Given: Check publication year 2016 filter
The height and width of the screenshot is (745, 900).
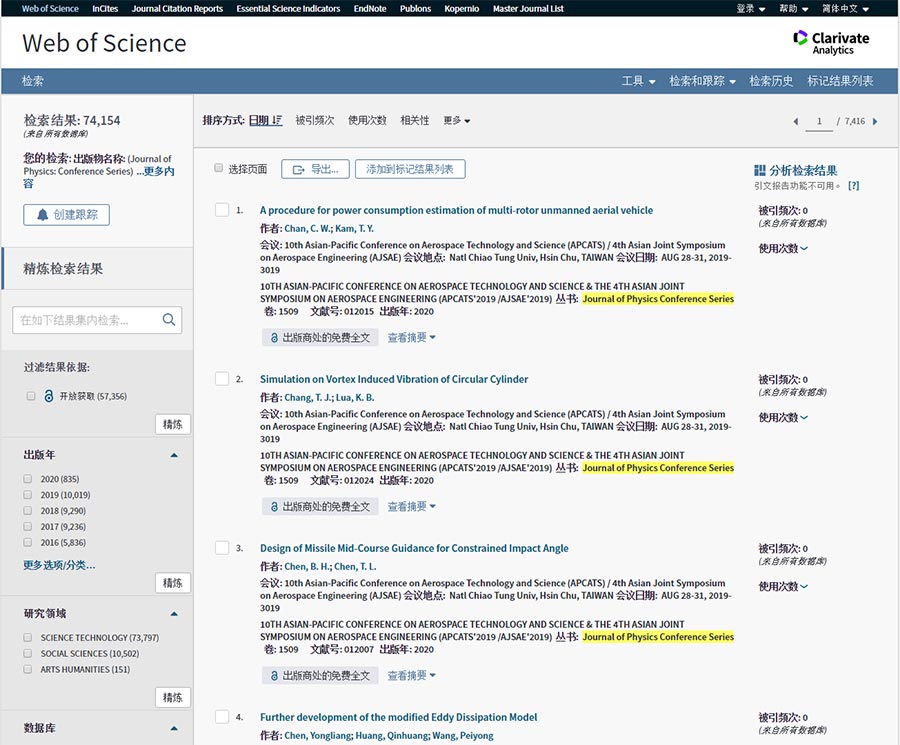Looking at the screenshot, I should click(28, 542).
